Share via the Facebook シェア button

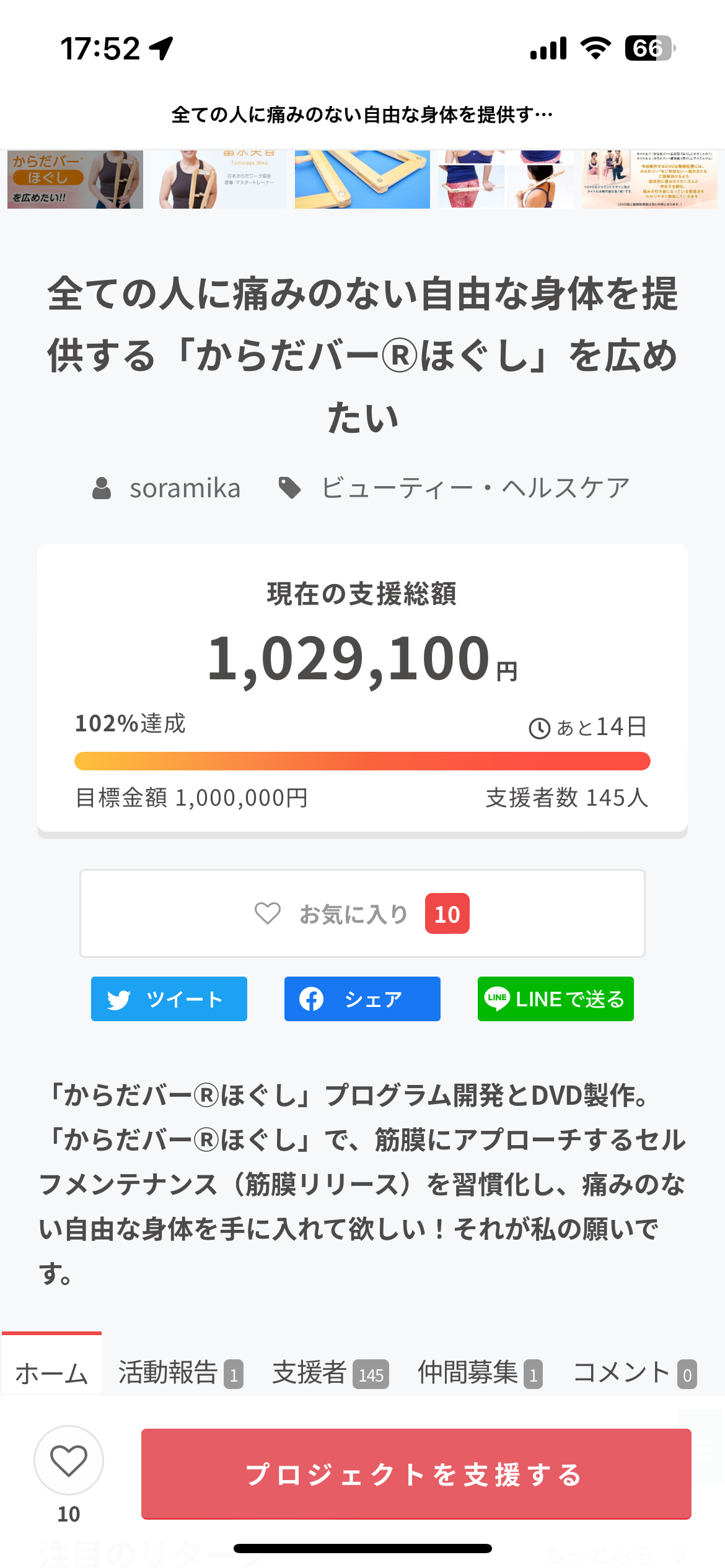(x=362, y=999)
